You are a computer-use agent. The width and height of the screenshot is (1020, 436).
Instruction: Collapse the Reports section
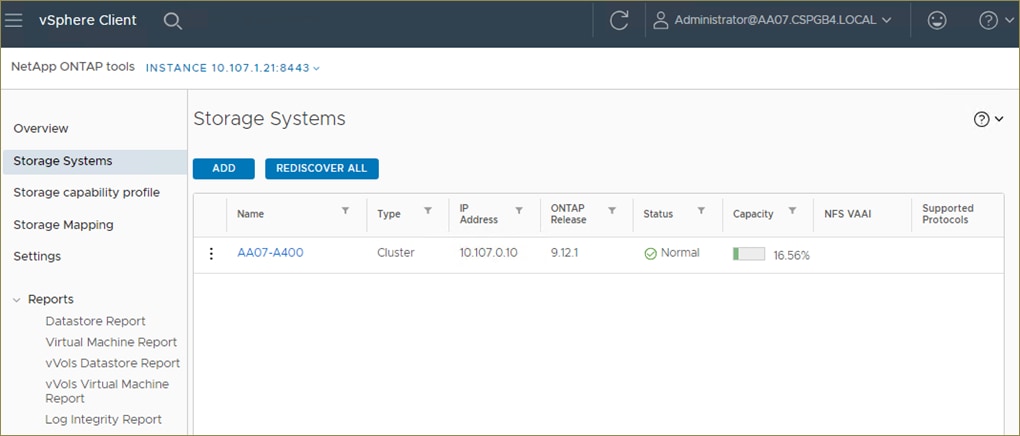17,300
